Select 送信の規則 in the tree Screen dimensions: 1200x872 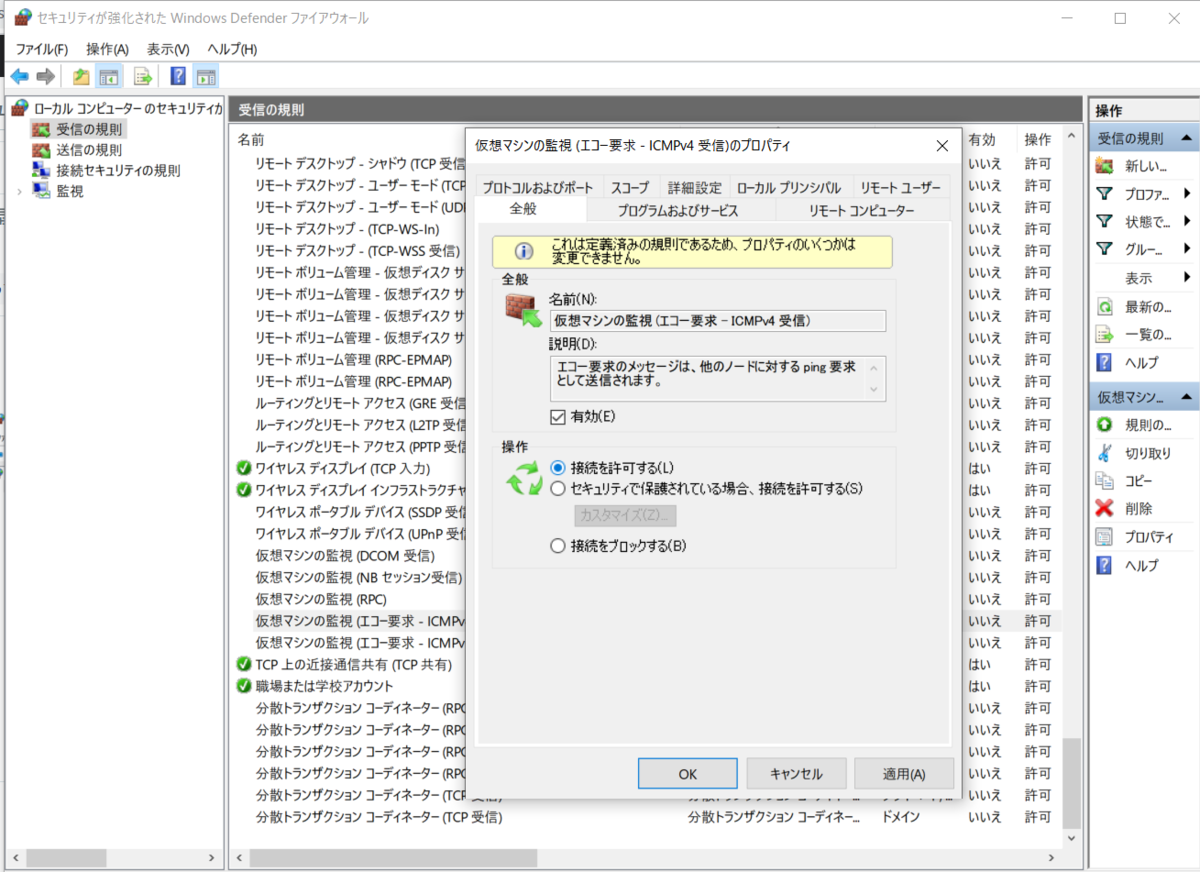tap(89, 149)
